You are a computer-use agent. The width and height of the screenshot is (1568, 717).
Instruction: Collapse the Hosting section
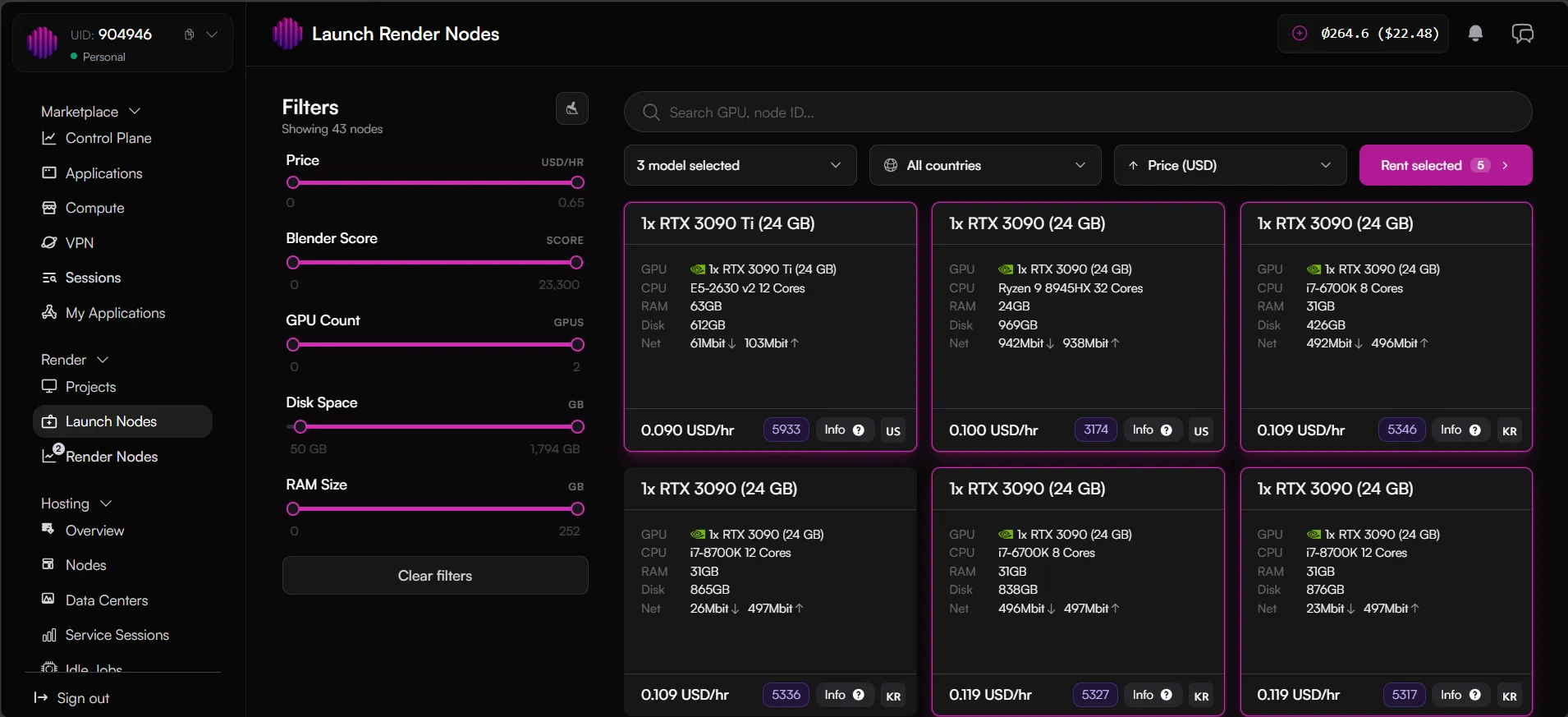106,503
